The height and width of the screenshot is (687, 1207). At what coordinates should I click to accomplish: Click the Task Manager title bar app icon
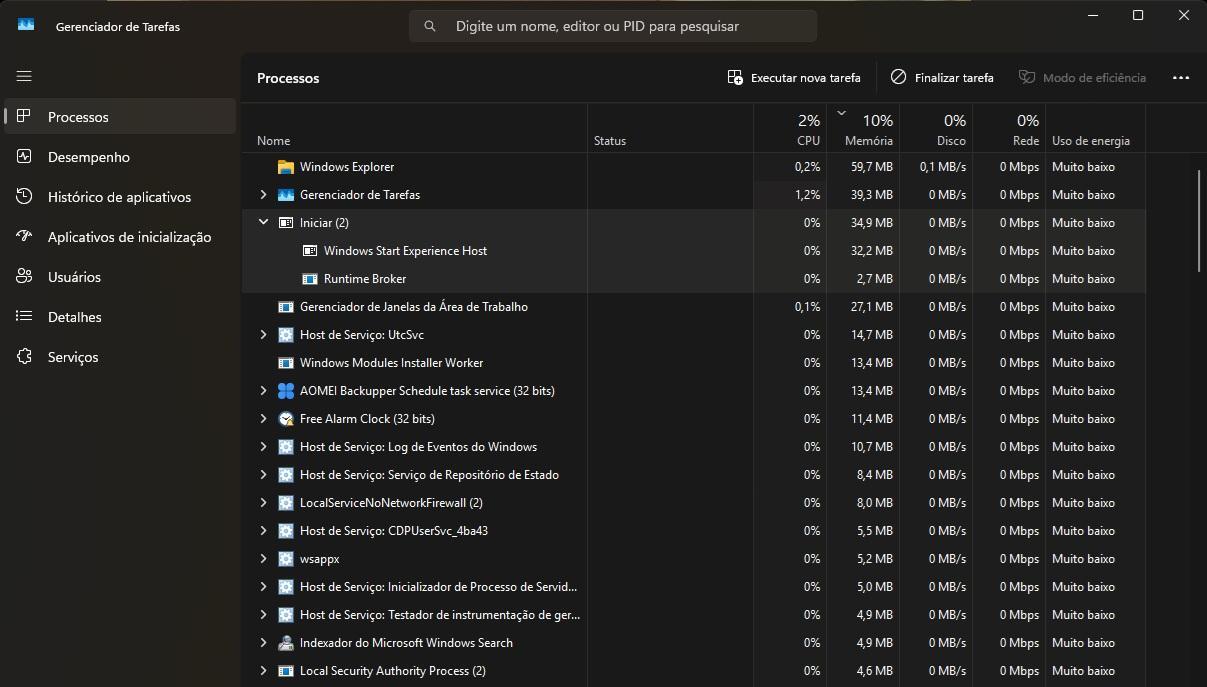tap(26, 26)
